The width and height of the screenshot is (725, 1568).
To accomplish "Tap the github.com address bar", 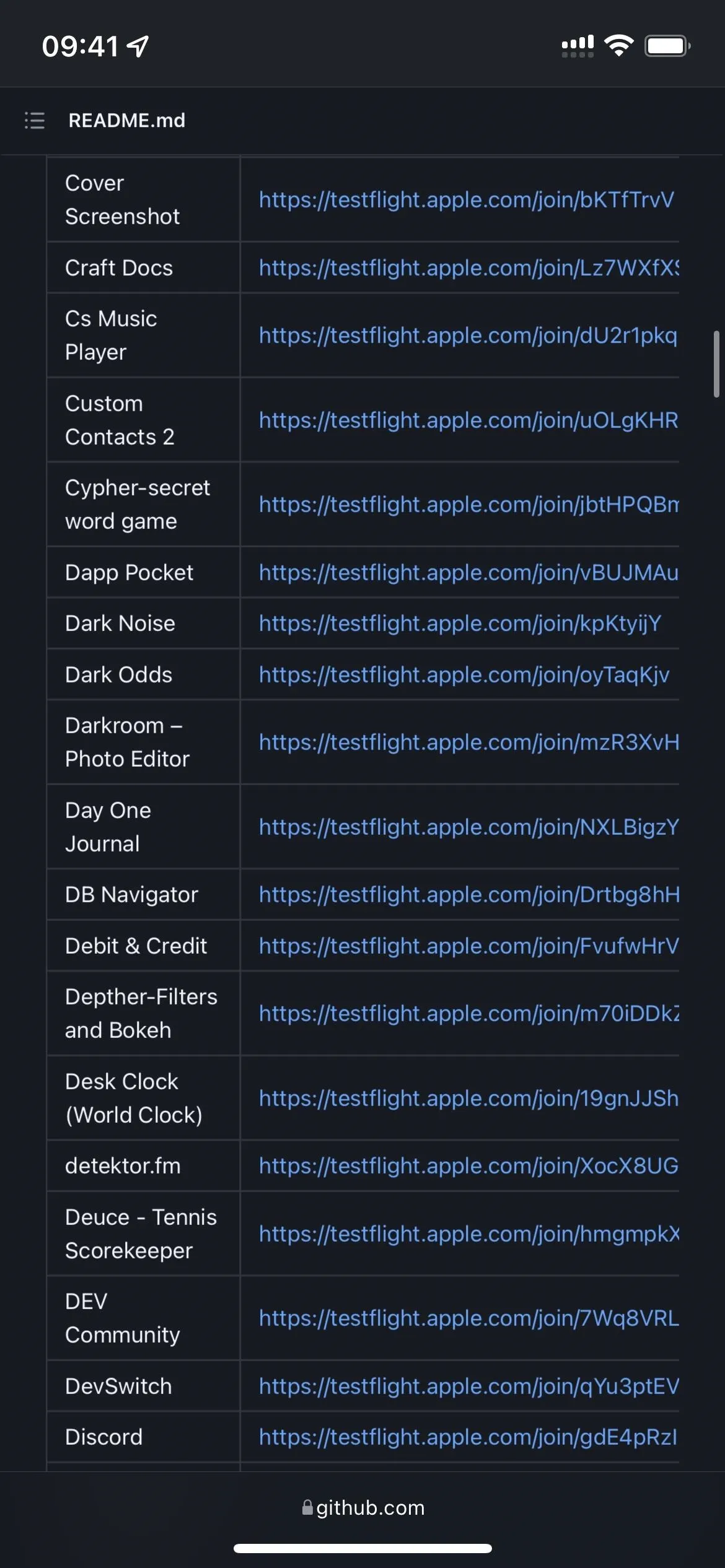I will (363, 1507).
